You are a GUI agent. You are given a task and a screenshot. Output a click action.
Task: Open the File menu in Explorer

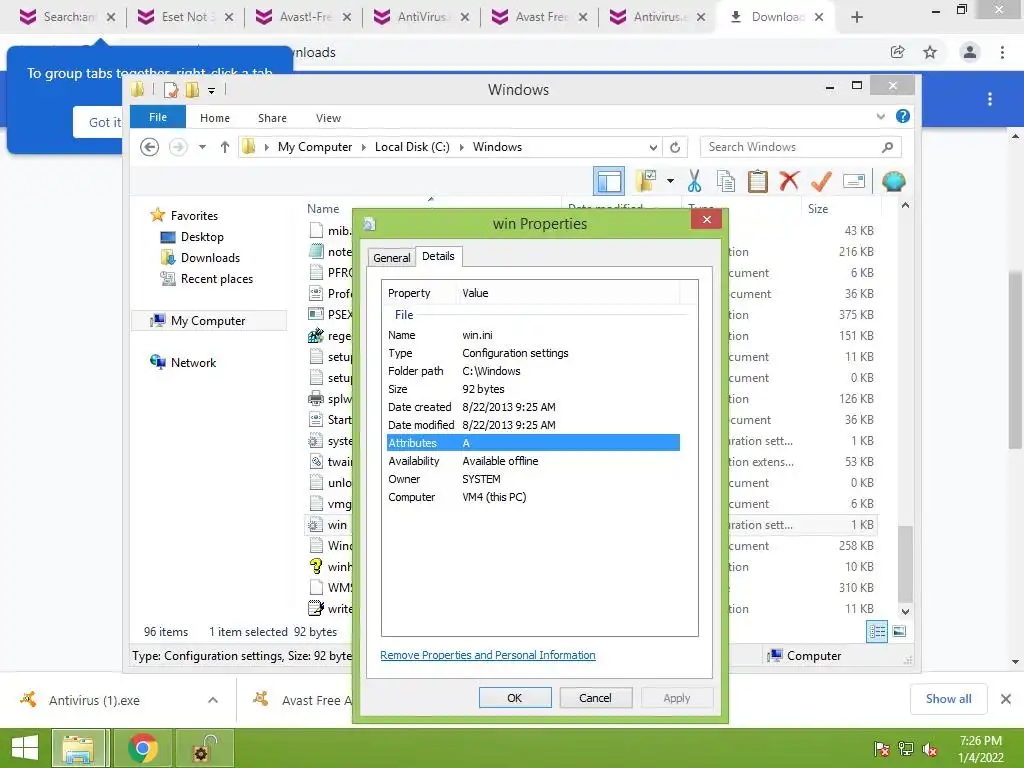(x=158, y=117)
